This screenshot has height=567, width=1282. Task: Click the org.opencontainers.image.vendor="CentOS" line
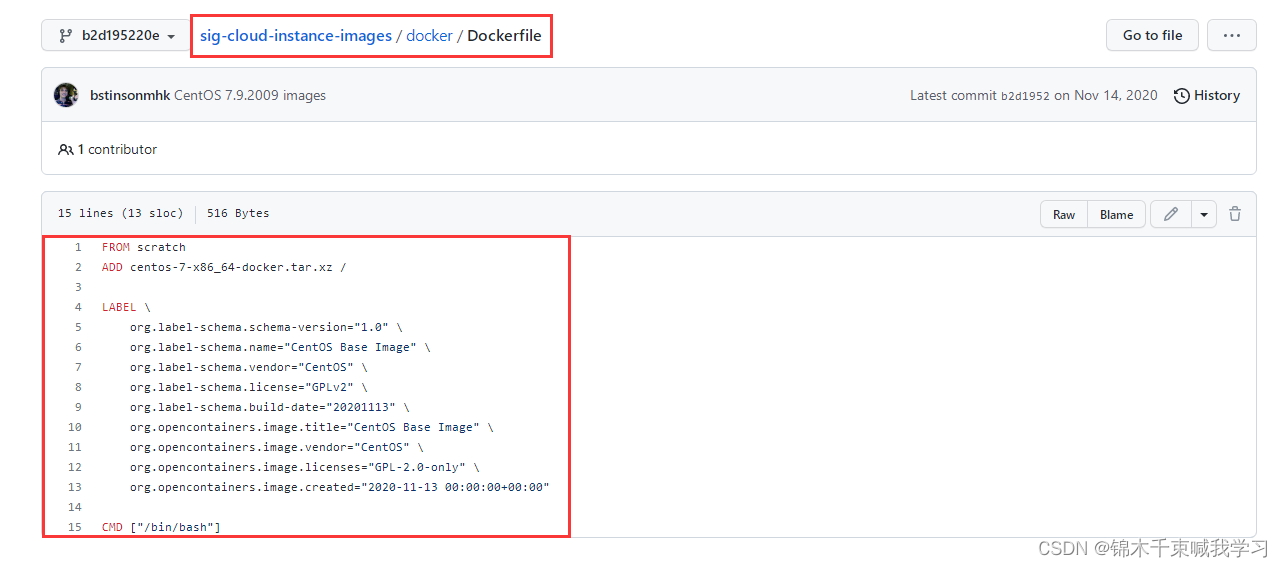click(277, 447)
